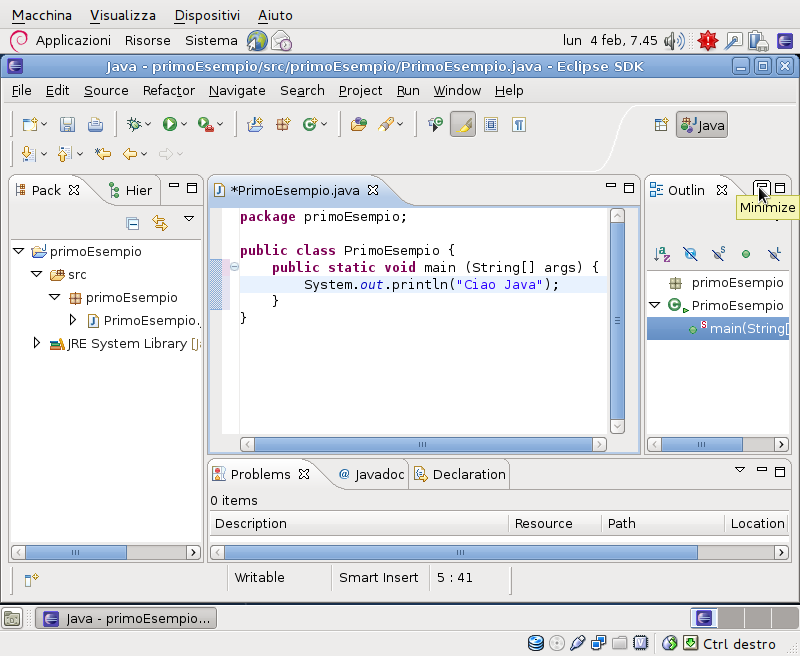Click the System.out.println code line
Viewport: 800px width, 656px height.
pos(432,284)
